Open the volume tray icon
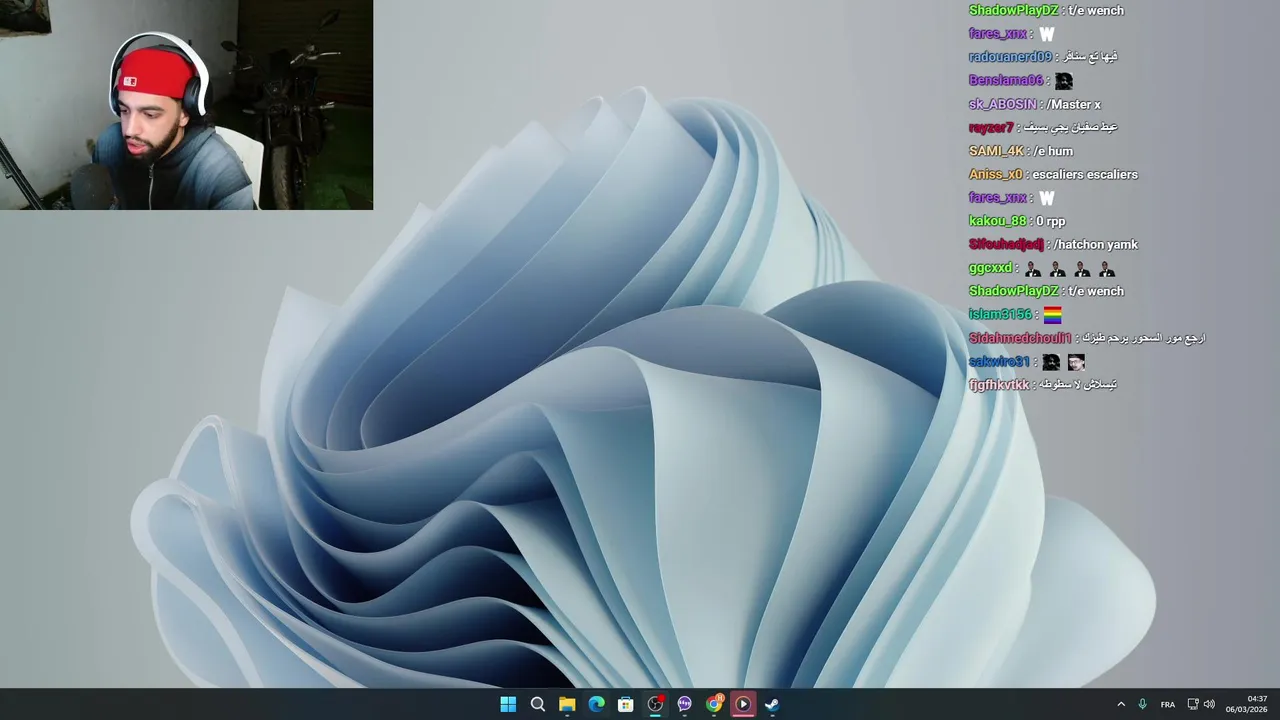The height and width of the screenshot is (720, 1280). point(1209,704)
